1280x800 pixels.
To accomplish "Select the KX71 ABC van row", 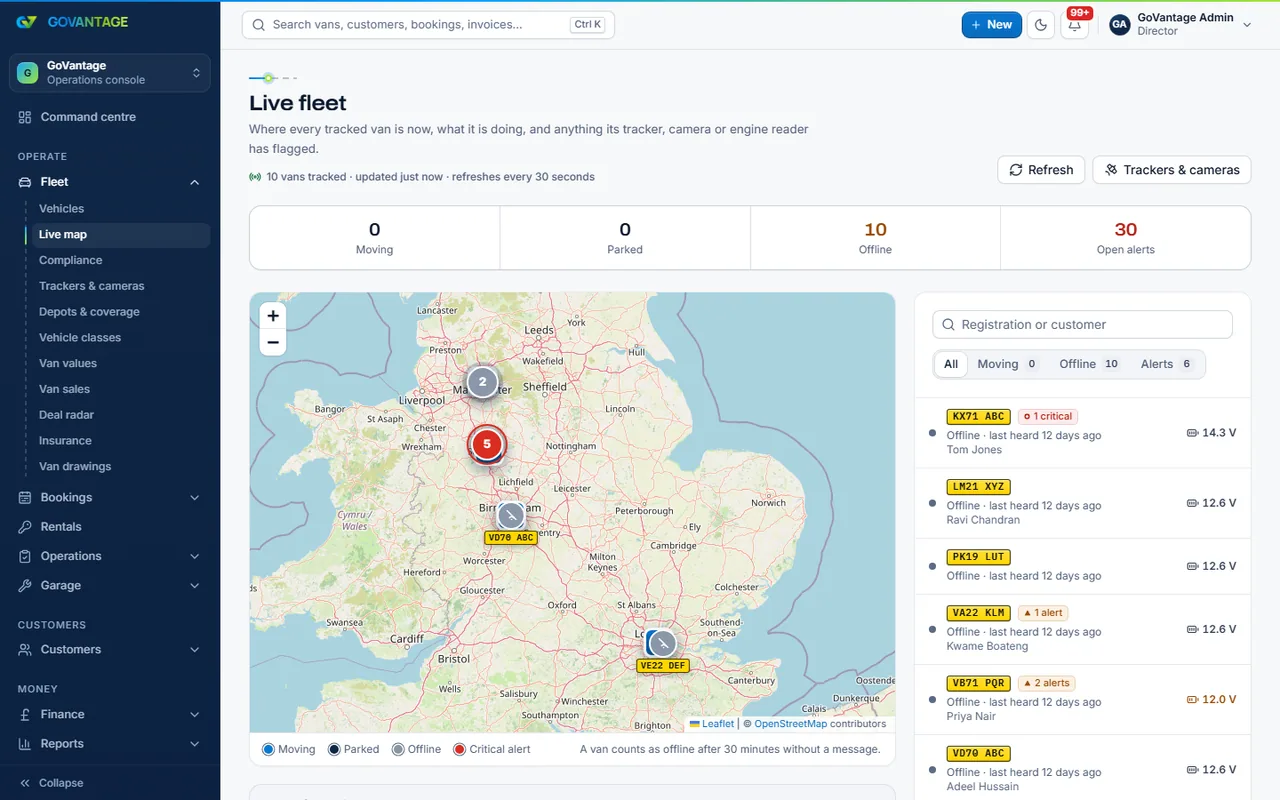I will tap(1082, 433).
